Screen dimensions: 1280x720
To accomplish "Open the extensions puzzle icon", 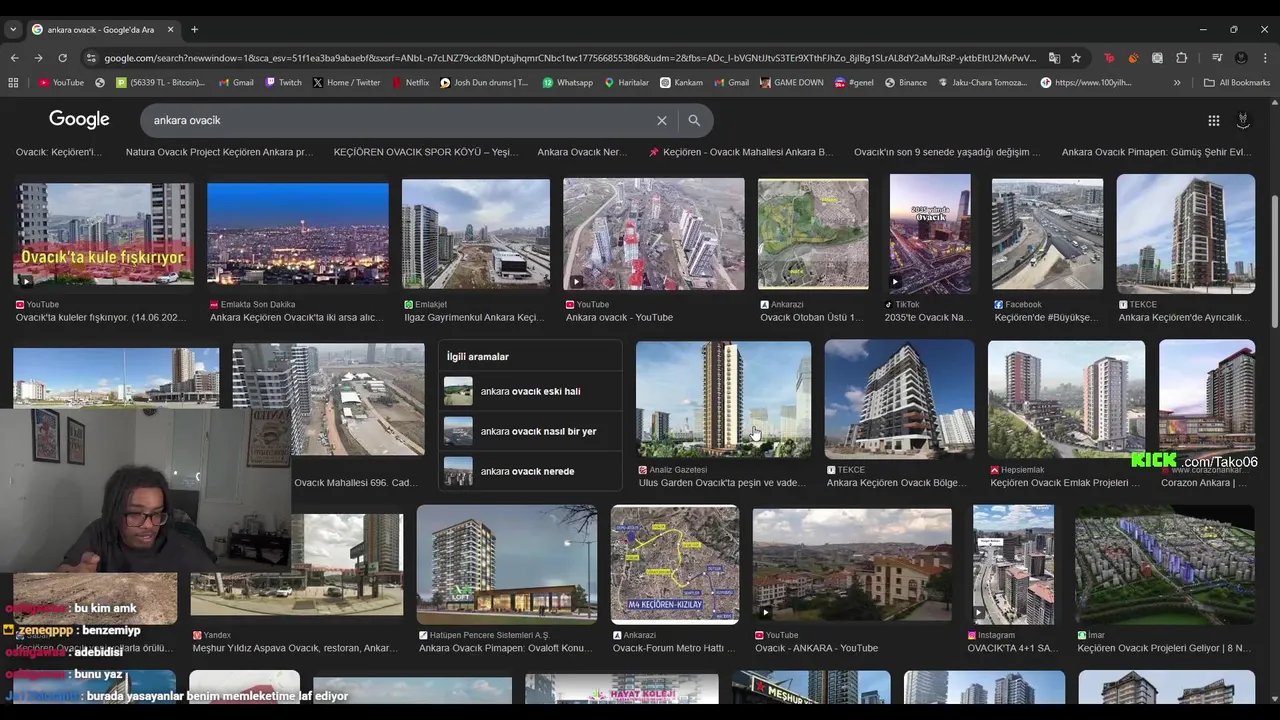I will 1181,58.
